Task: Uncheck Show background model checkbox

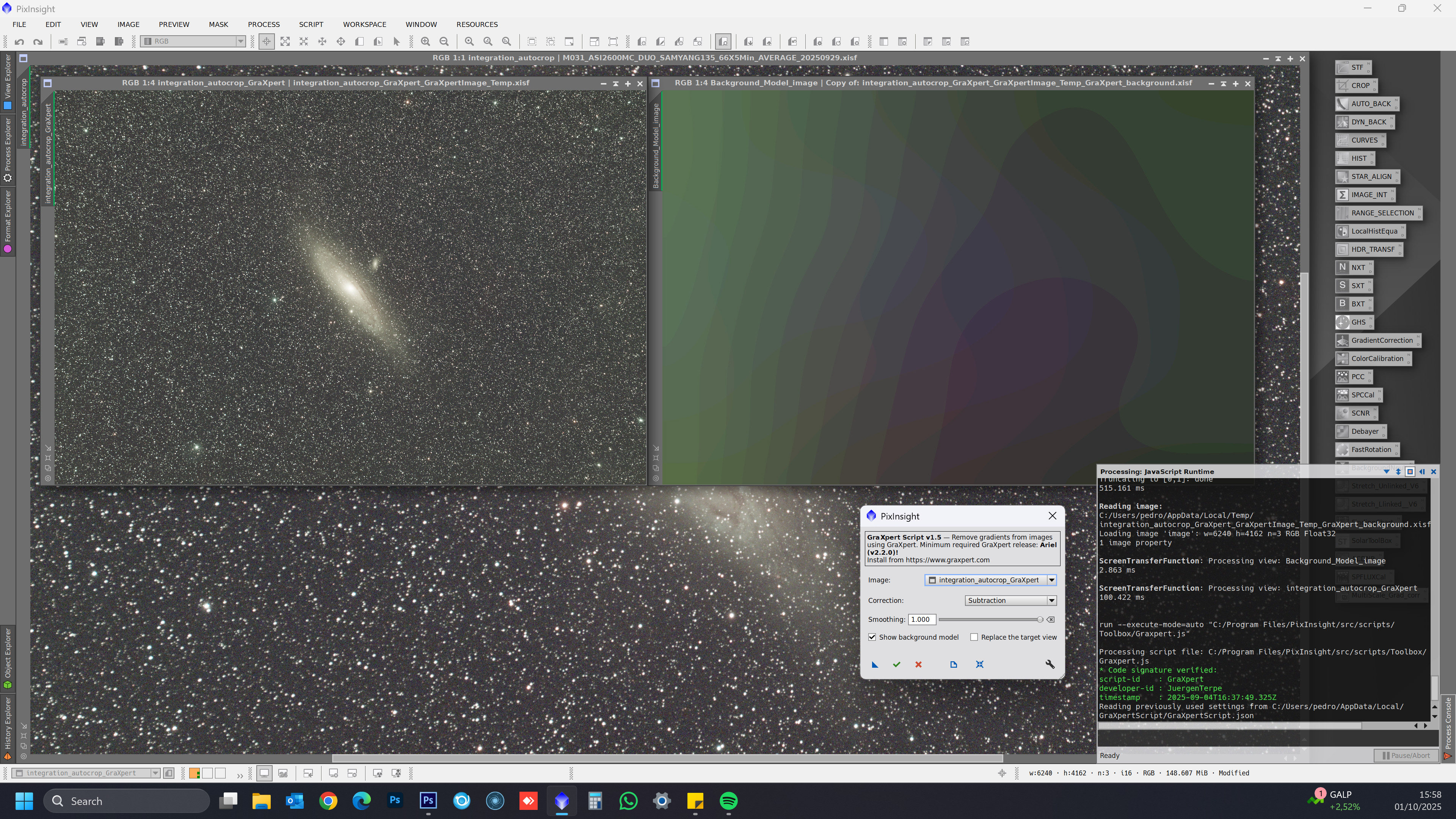Action: click(x=872, y=637)
